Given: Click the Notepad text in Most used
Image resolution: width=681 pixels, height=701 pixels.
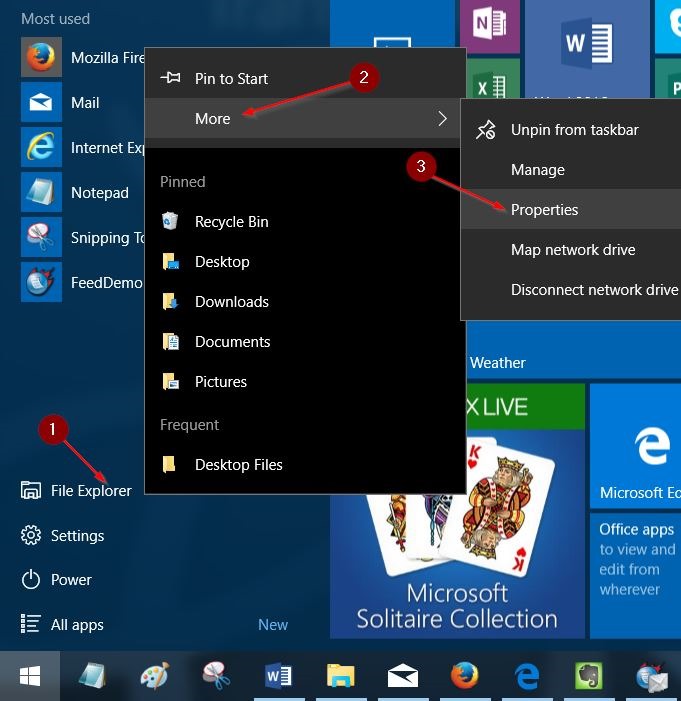Looking at the screenshot, I should pos(100,193).
